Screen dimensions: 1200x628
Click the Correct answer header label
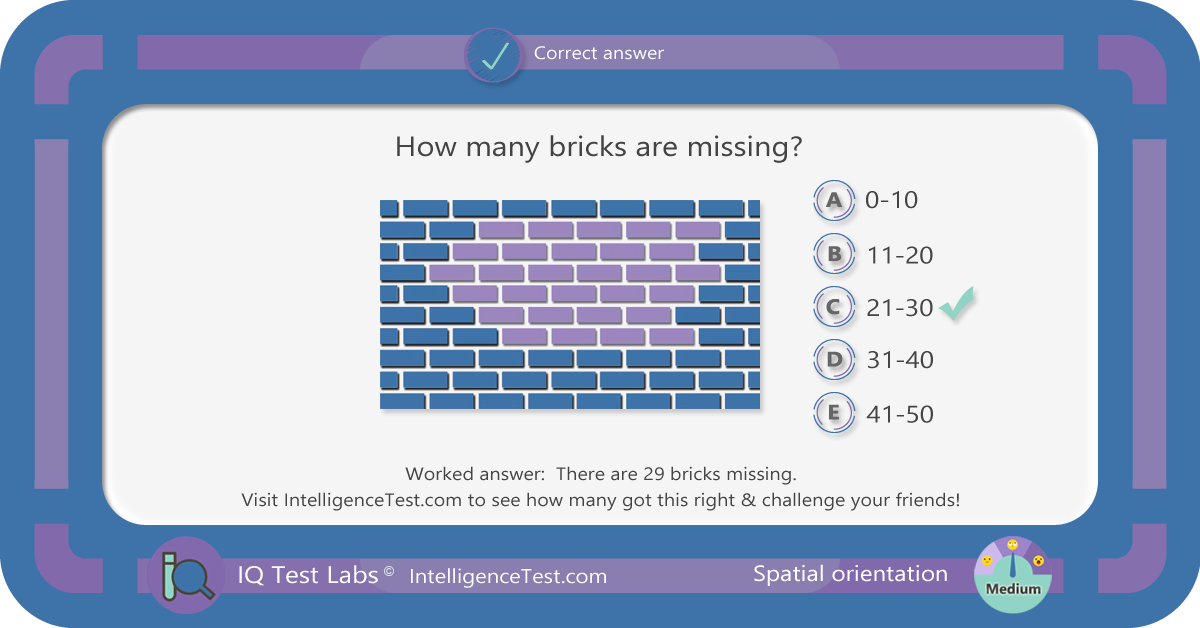pyautogui.click(x=599, y=53)
